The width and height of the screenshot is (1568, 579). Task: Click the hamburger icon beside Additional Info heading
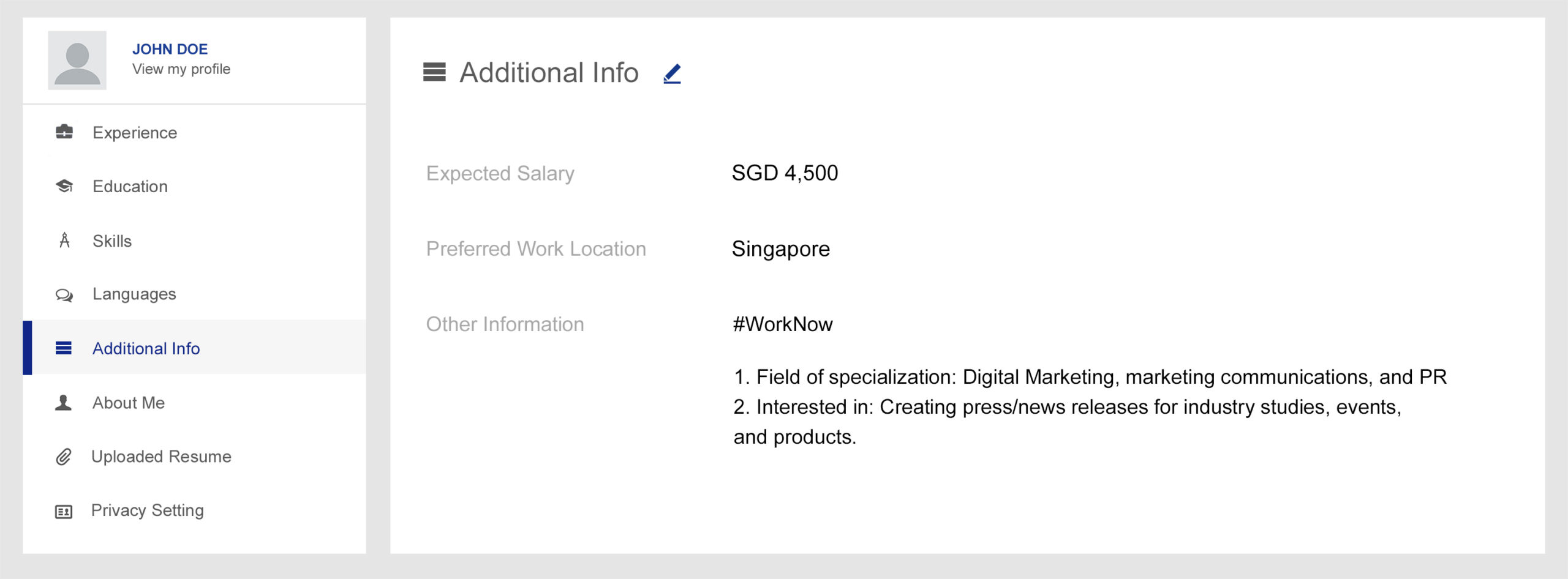click(435, 72)
